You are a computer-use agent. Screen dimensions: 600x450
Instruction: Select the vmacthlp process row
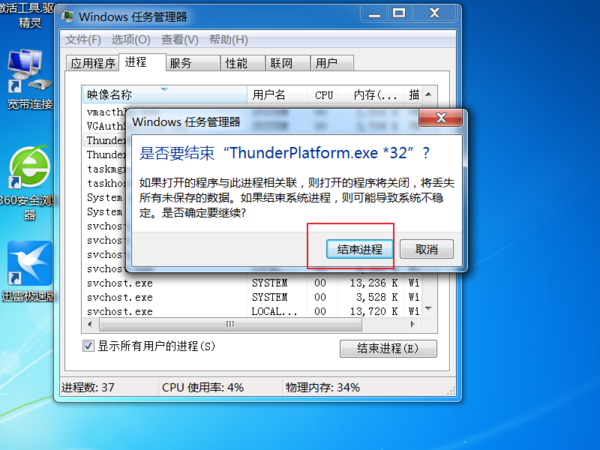(105, 112)
